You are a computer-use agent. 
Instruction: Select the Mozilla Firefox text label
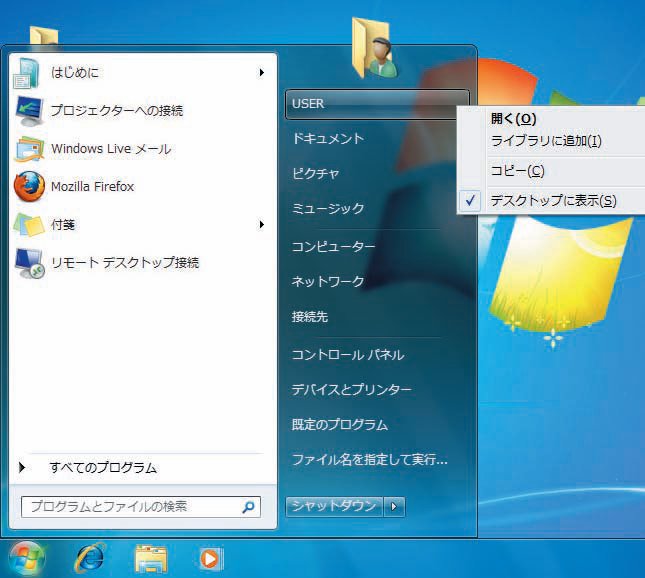(93, 186)
